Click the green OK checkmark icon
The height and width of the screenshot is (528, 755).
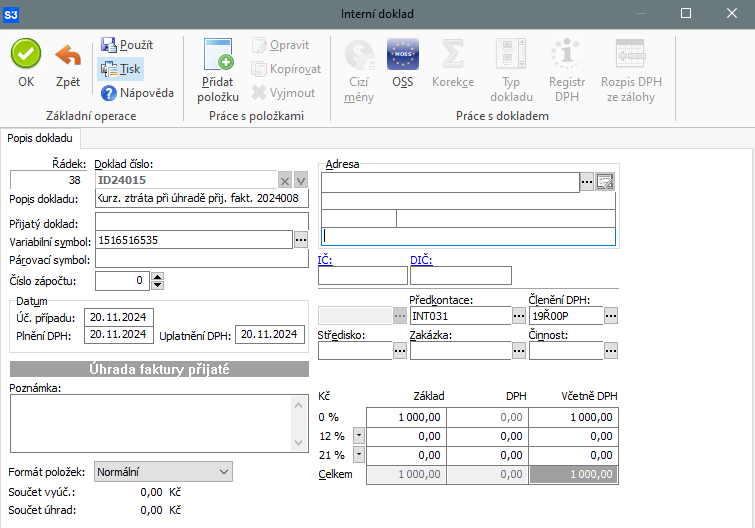(x=26, y=55)
